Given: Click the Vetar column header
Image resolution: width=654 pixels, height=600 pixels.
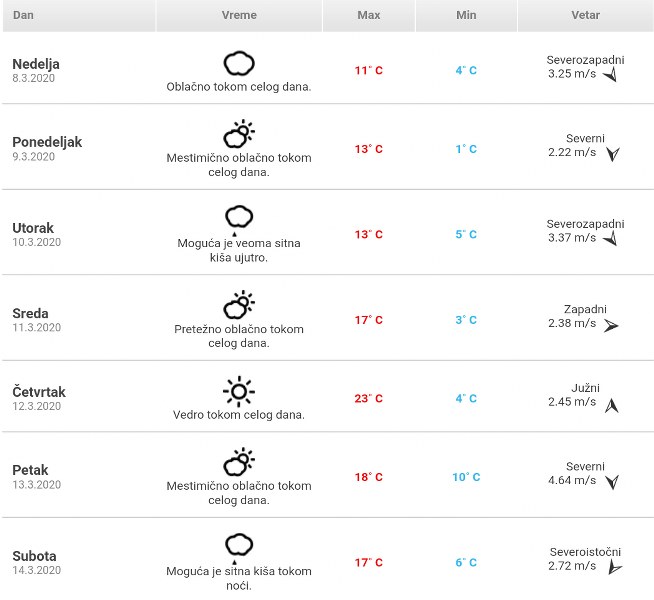Looking at the screenshot, I should pos(585,15).
